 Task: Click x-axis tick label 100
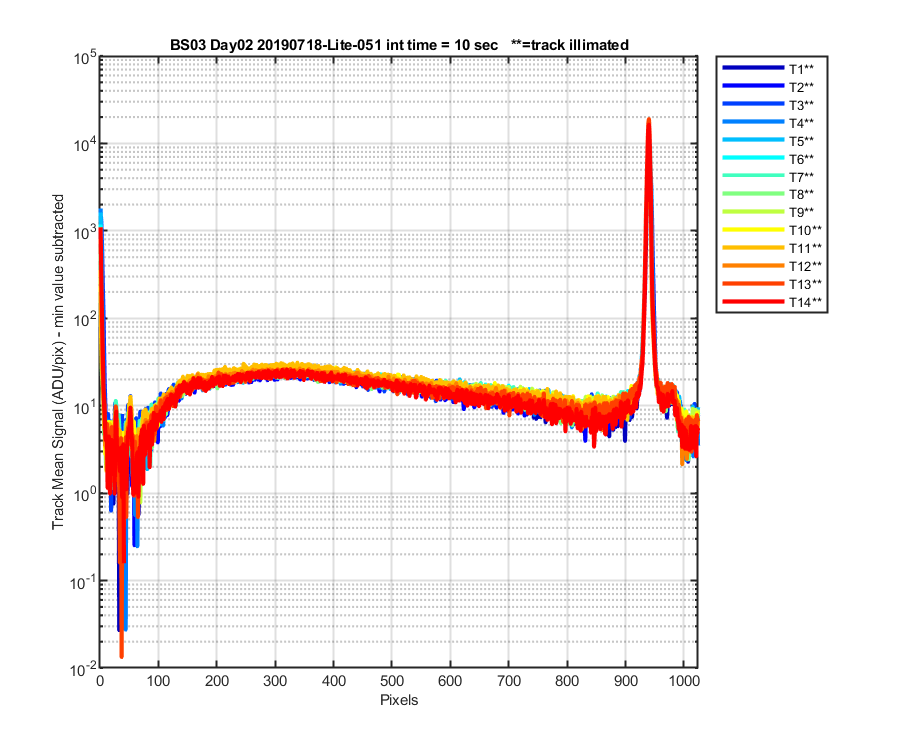[158, 681]
